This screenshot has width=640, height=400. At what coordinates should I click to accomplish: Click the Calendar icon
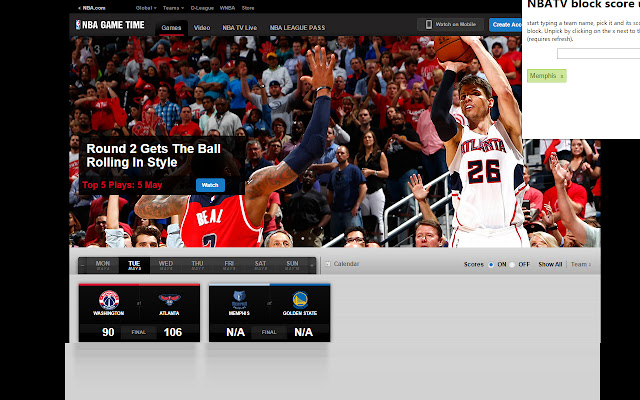tap(328, 264)
